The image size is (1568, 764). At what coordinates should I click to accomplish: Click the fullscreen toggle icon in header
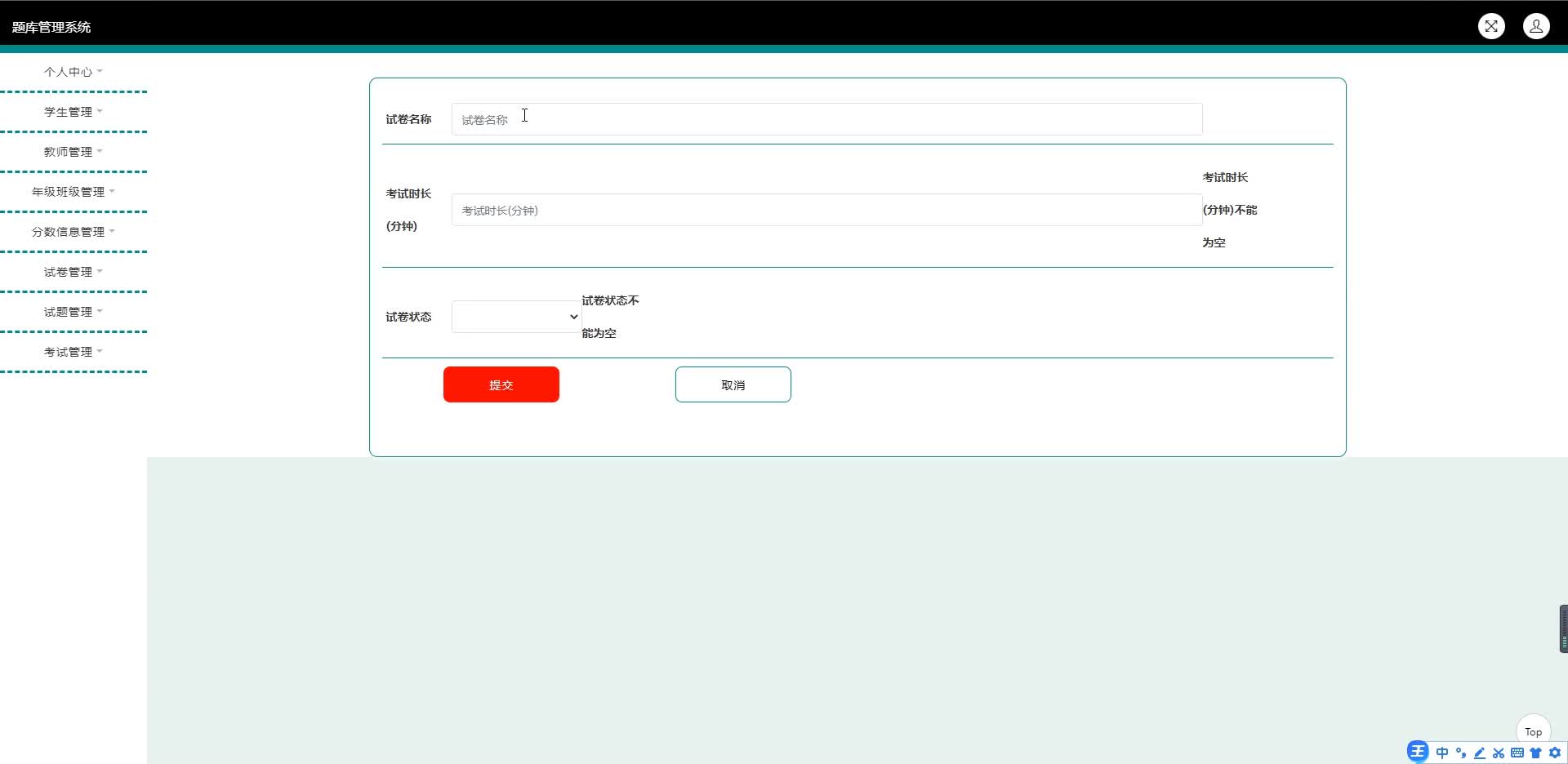(x=1491, y=26)
